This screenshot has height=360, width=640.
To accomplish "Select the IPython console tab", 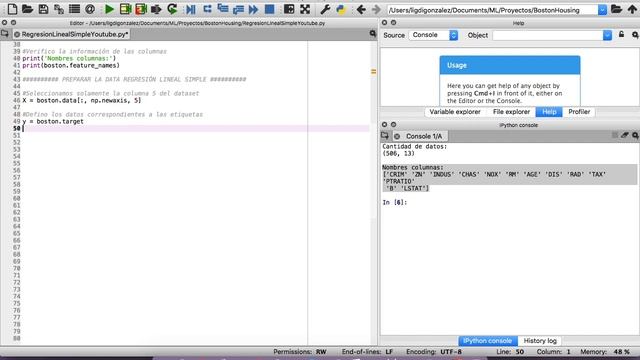I will pos(487,340).
